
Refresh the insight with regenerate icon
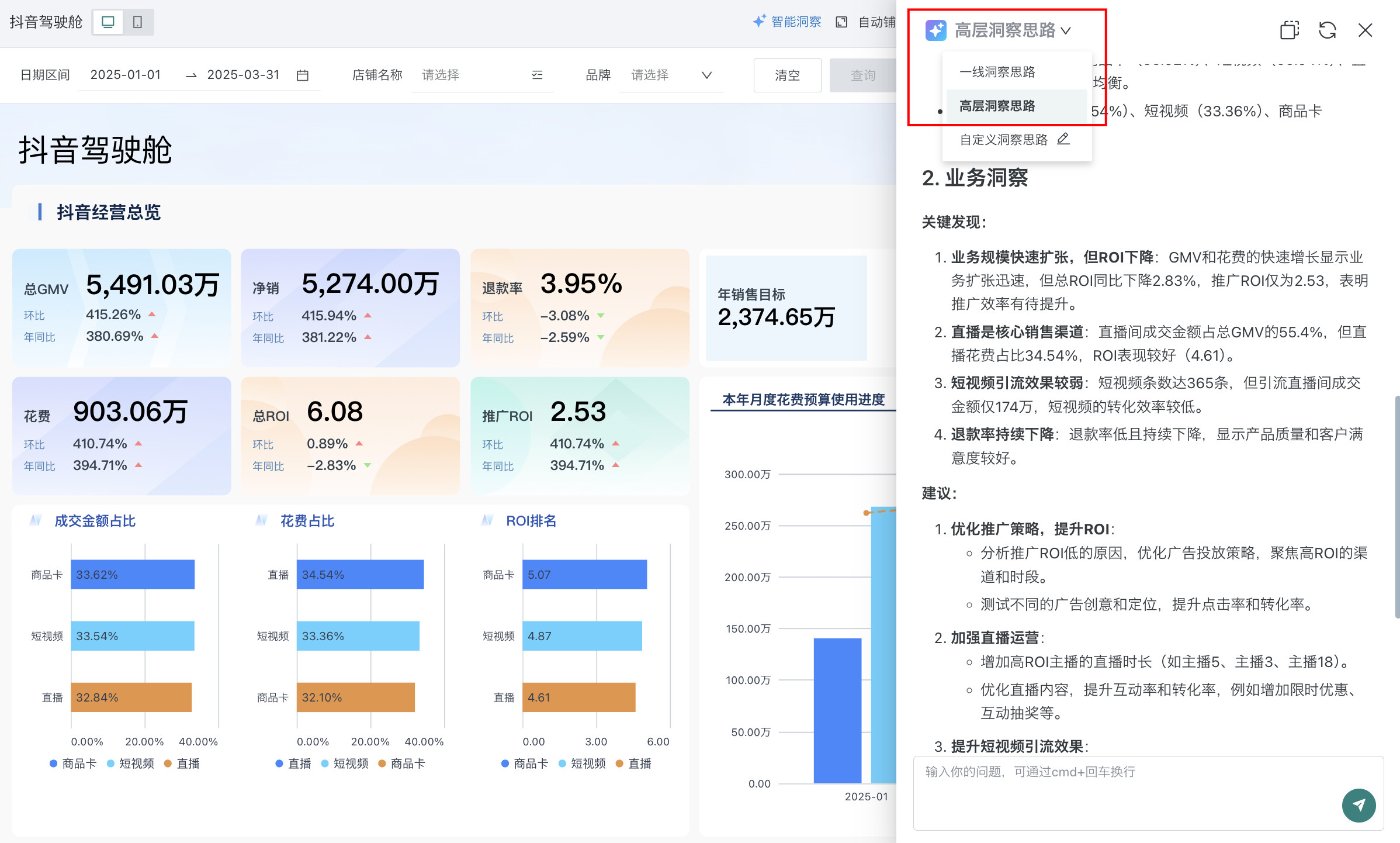tap(1327, 30)
